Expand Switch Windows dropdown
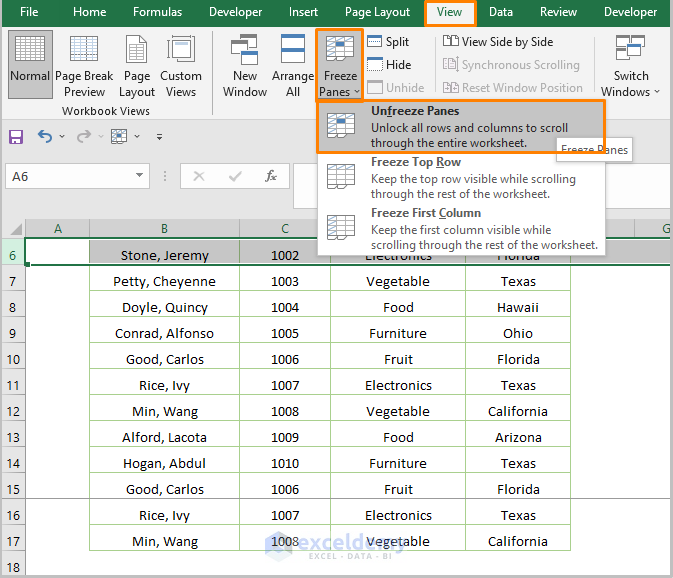 (x=630, y=67)
